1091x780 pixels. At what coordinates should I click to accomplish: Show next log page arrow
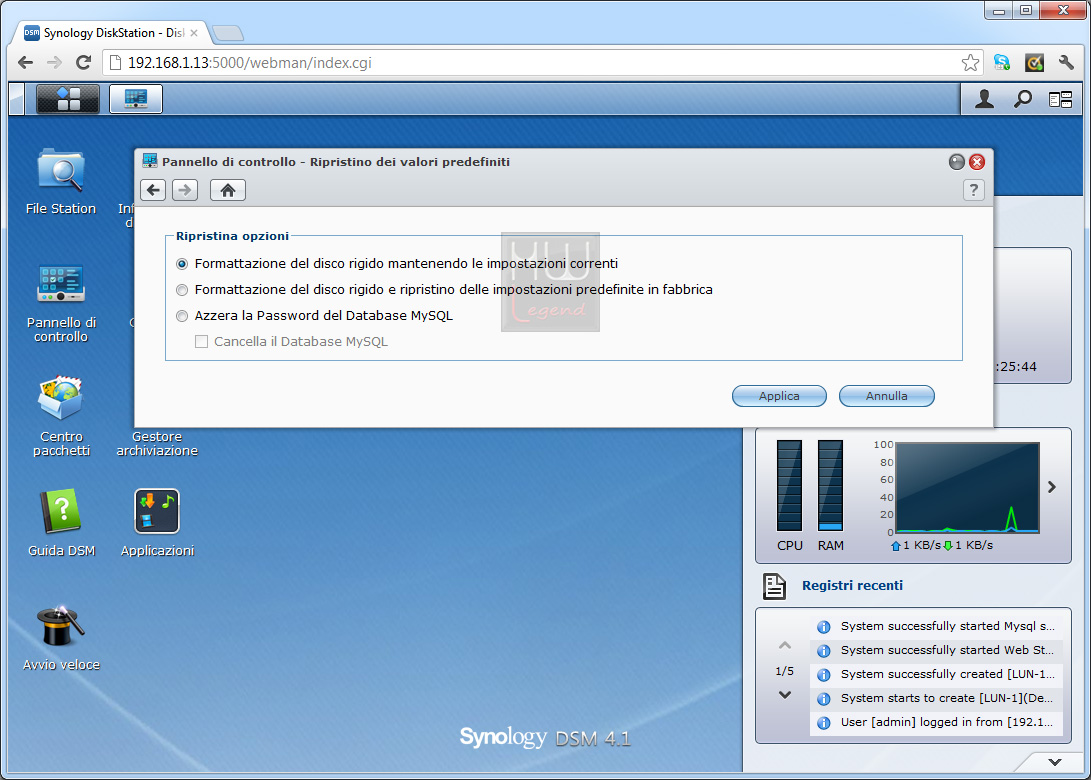[x=785, y=694]
